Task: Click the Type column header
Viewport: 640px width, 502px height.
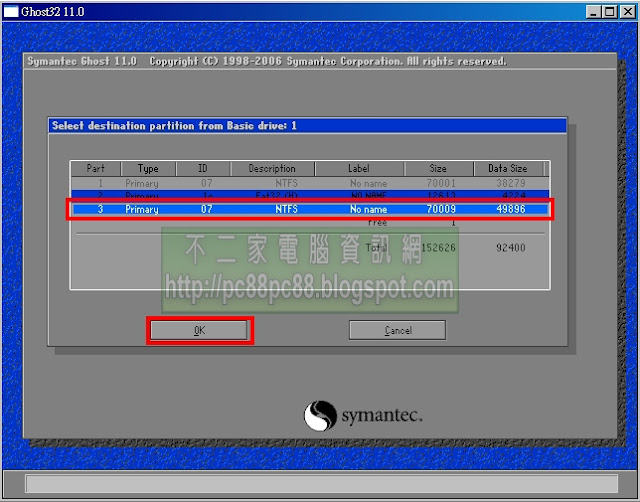Action: coord(148,169)
